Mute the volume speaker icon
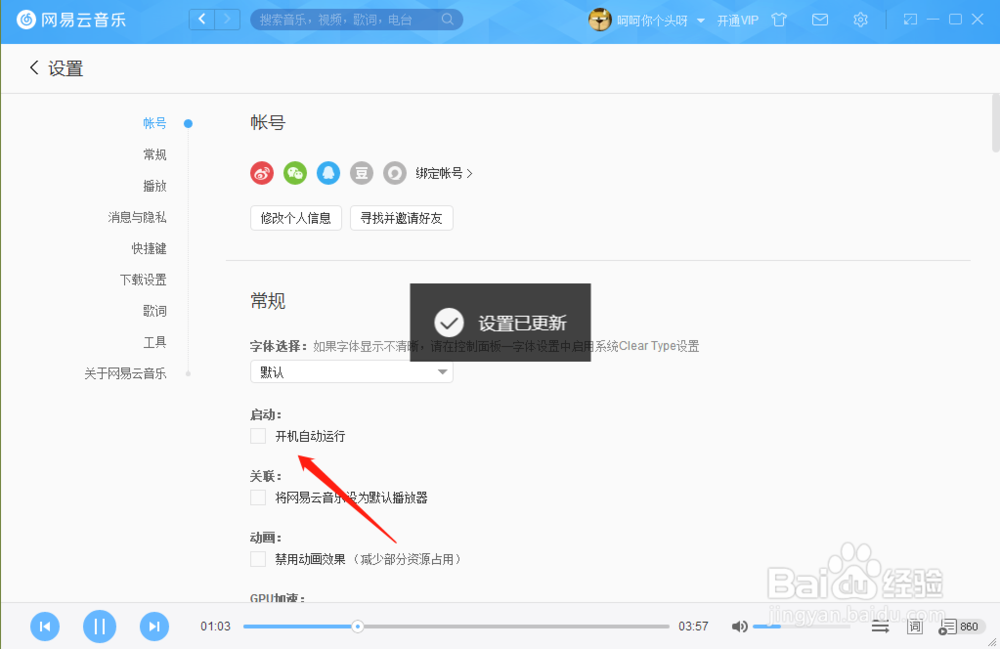 click(x=739, y=626)
